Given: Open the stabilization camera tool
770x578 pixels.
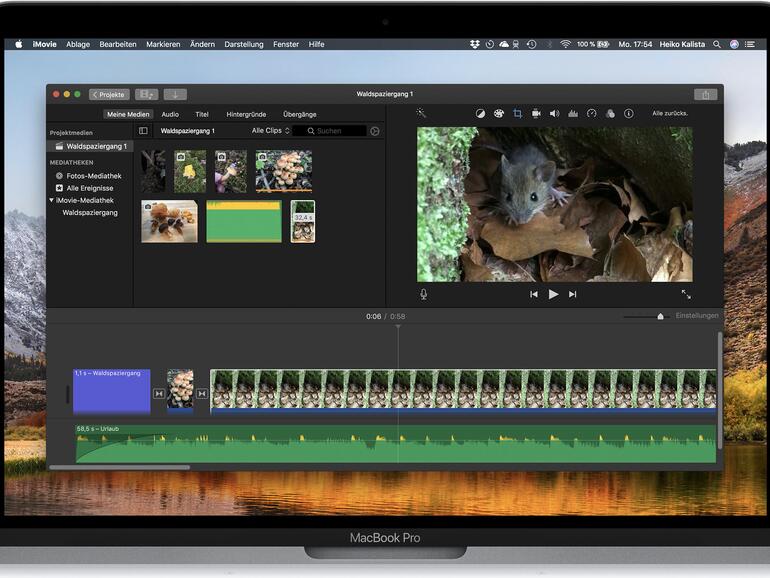Looking at the screenshot, I should [536, 113].
